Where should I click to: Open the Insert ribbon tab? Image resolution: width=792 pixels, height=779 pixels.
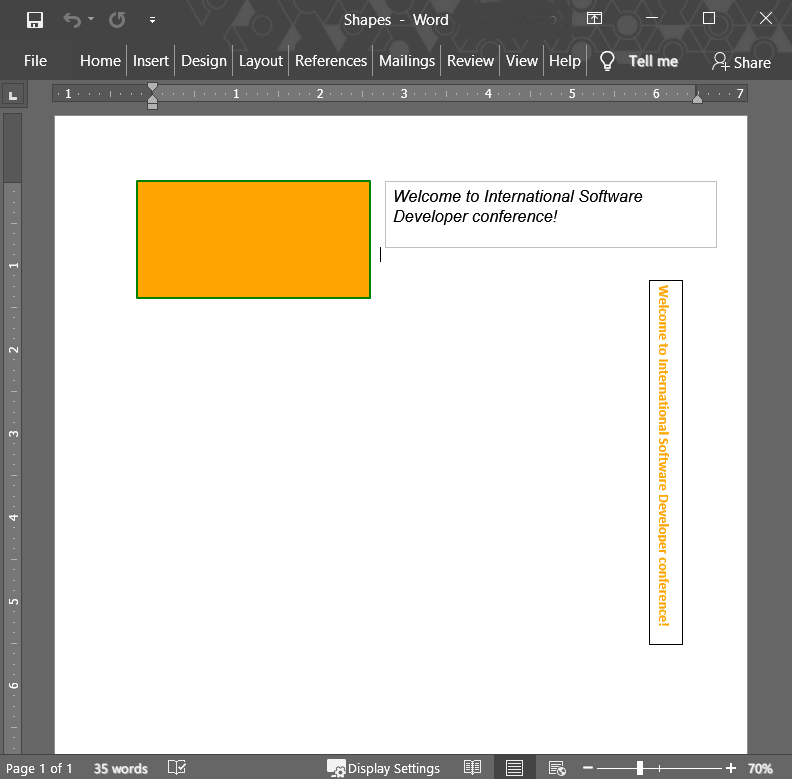pyautogui.click(x=151, y=61)
